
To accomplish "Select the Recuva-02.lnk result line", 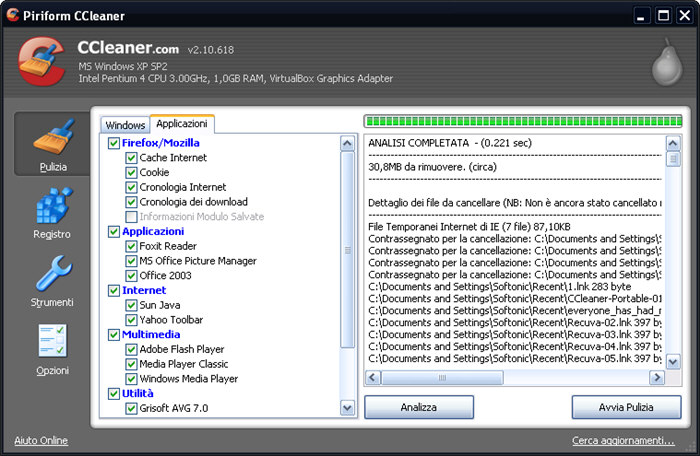I will pos(515,322).
